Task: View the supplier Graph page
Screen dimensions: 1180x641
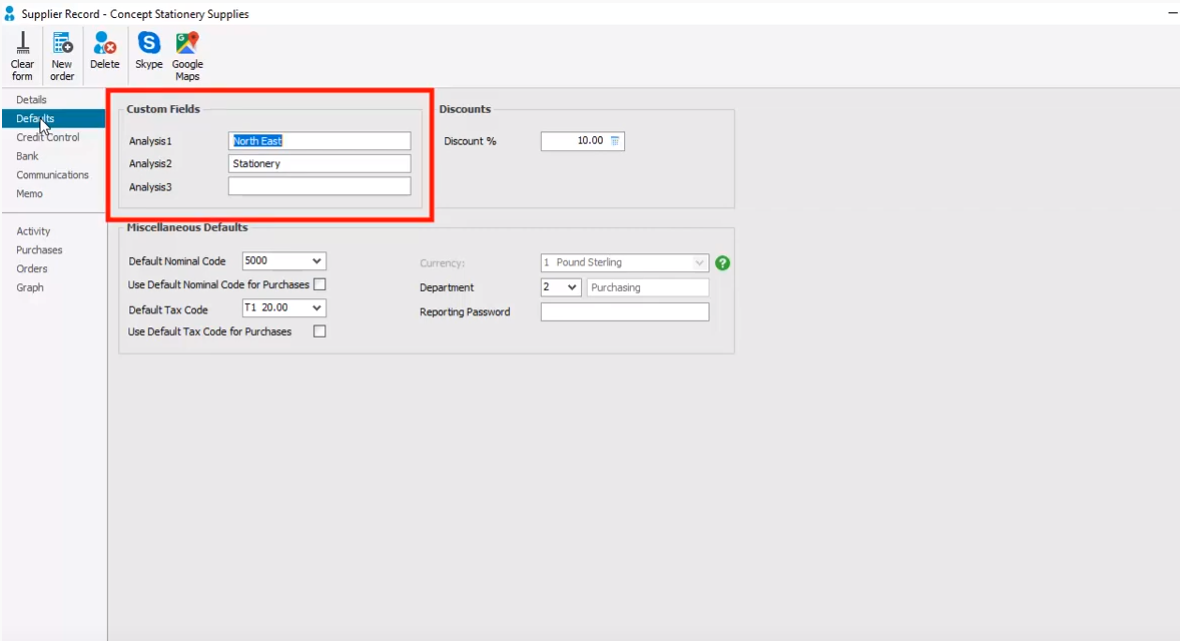Action: point(31,287)
